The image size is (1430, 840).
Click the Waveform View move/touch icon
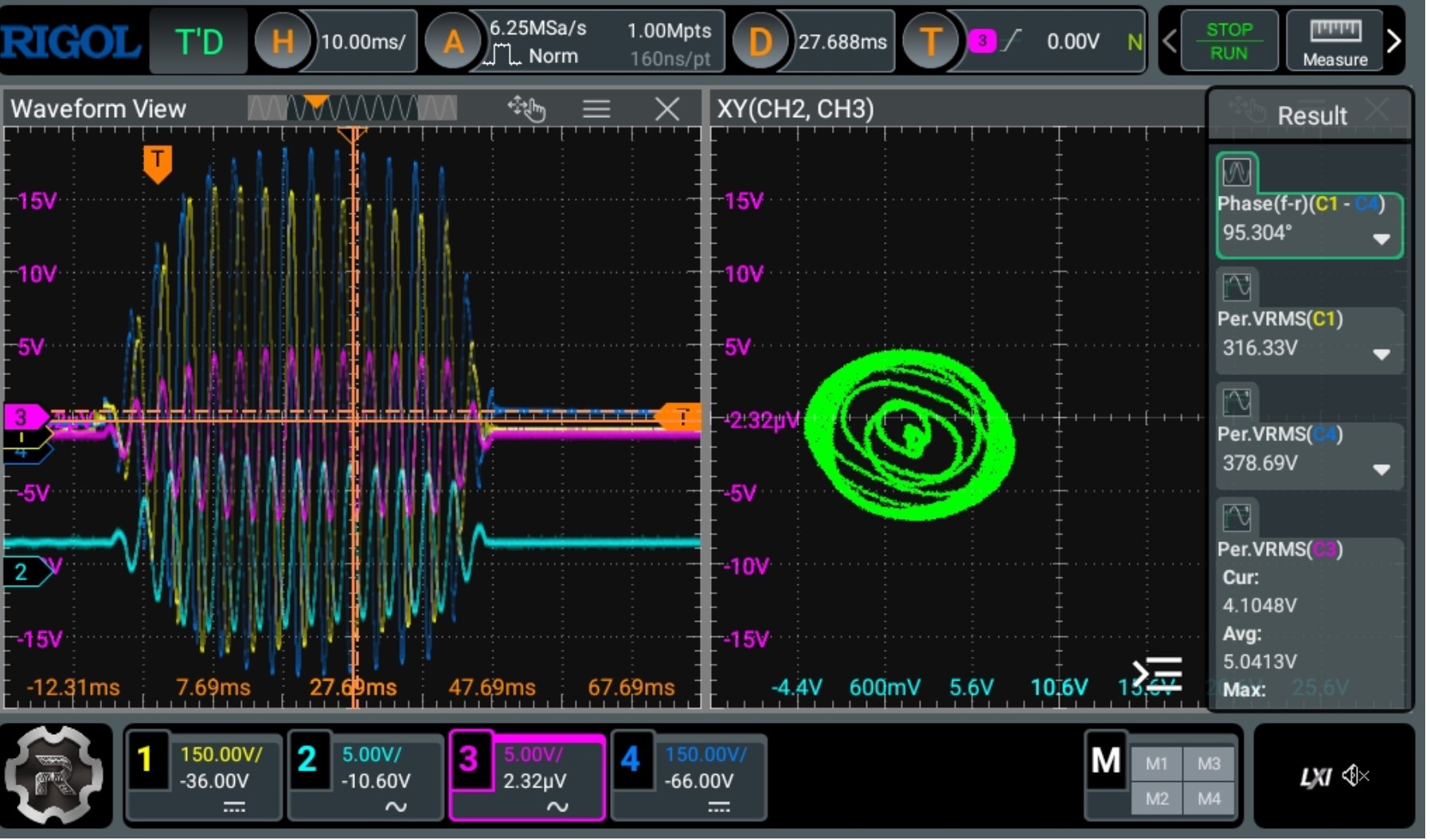[x=526, y=109]
